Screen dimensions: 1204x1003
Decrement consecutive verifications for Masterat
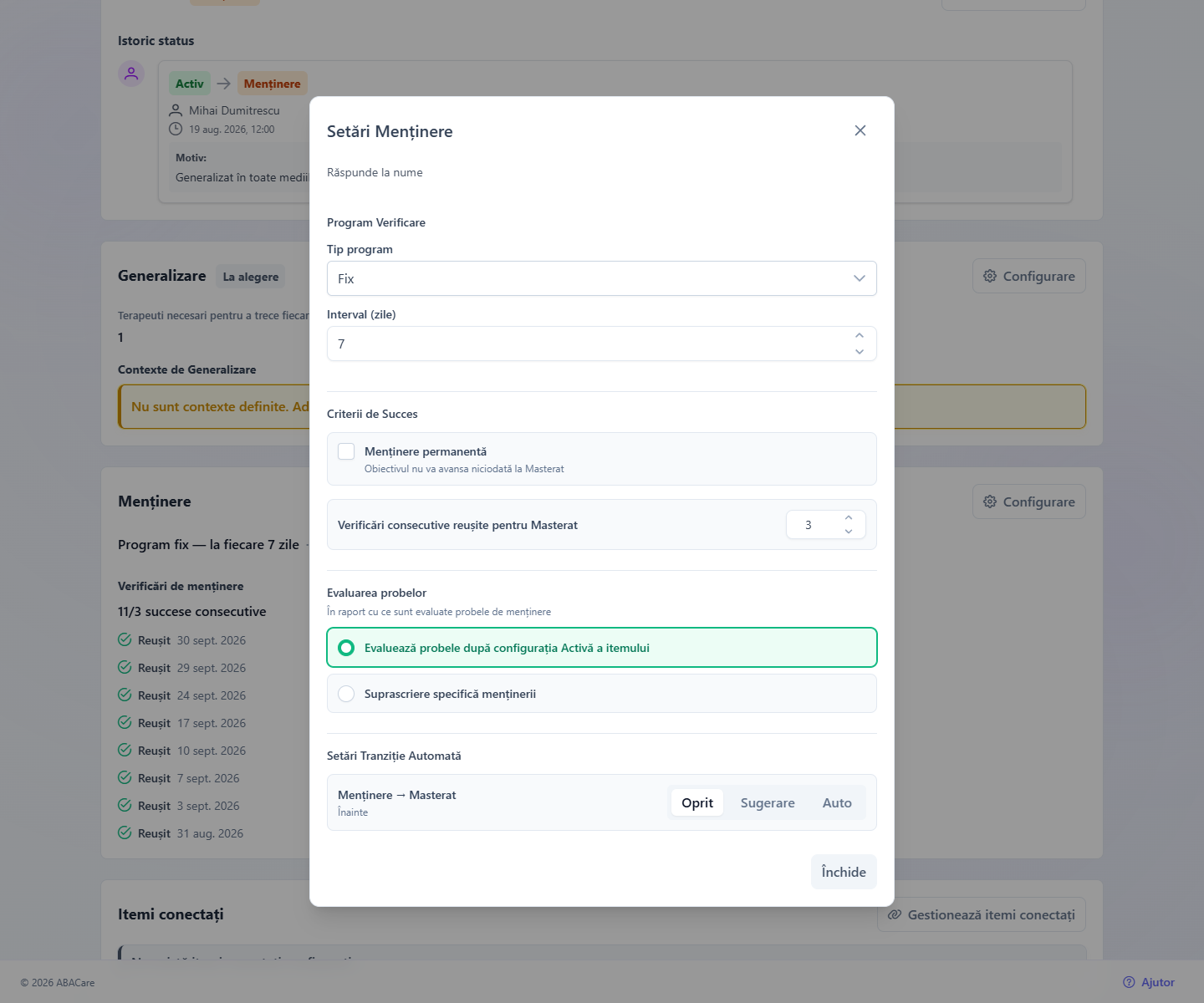point(849,532)
